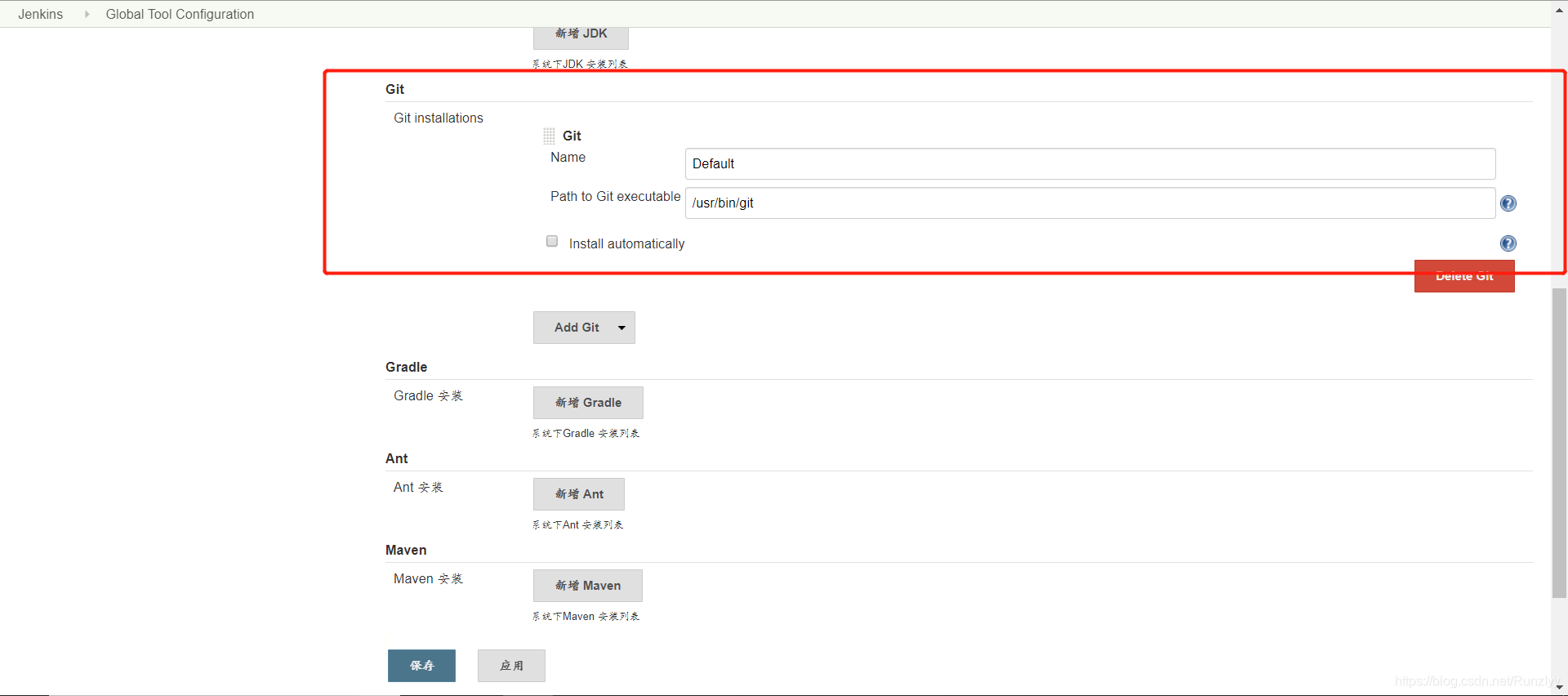This screenshot has width=1568, height=696.
Task: Open the Global Tool Configuration breadcrumb
Action: [x=180, y=14]
